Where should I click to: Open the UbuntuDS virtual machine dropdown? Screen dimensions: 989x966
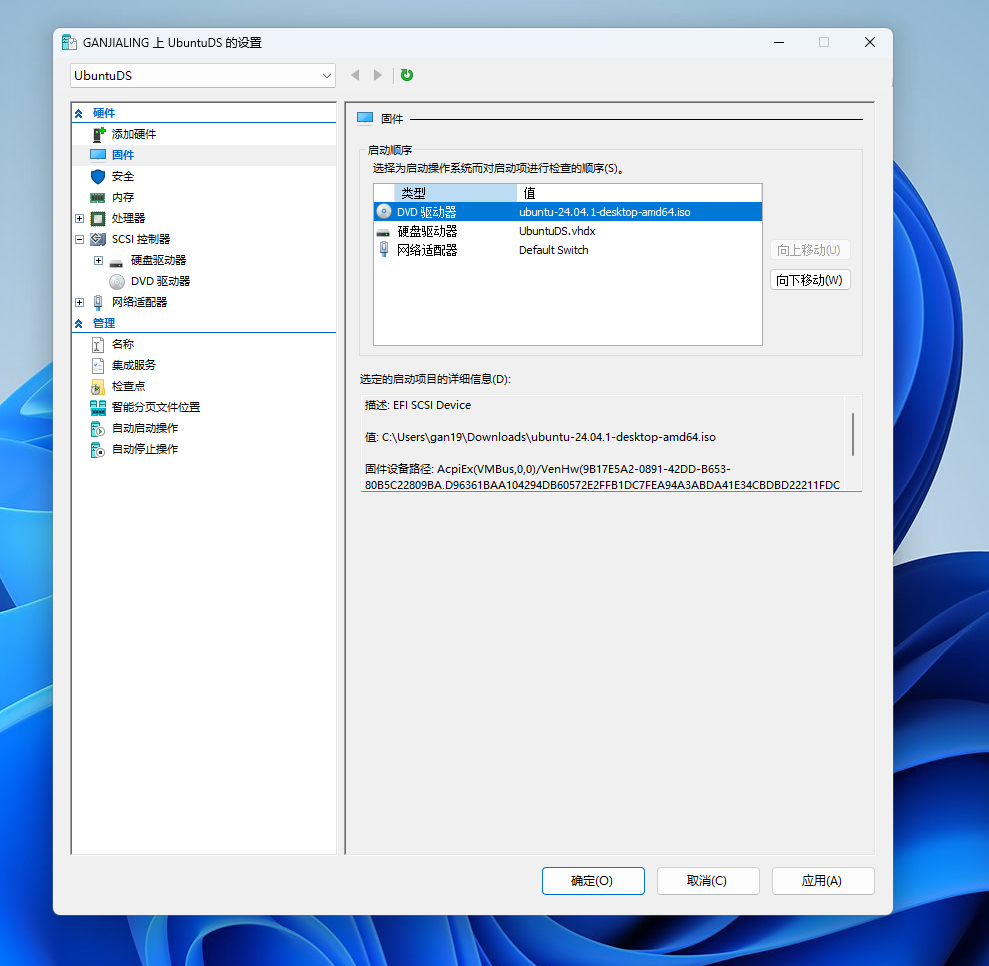point(202,76)
